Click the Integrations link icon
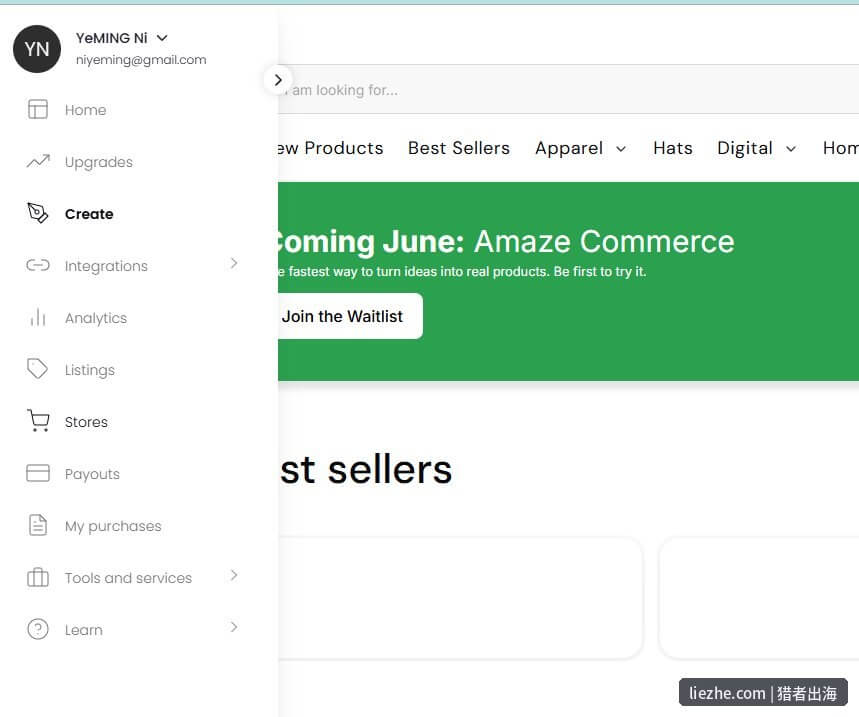Viewport: 859px width, 717px height. click(x=38, y=266)
